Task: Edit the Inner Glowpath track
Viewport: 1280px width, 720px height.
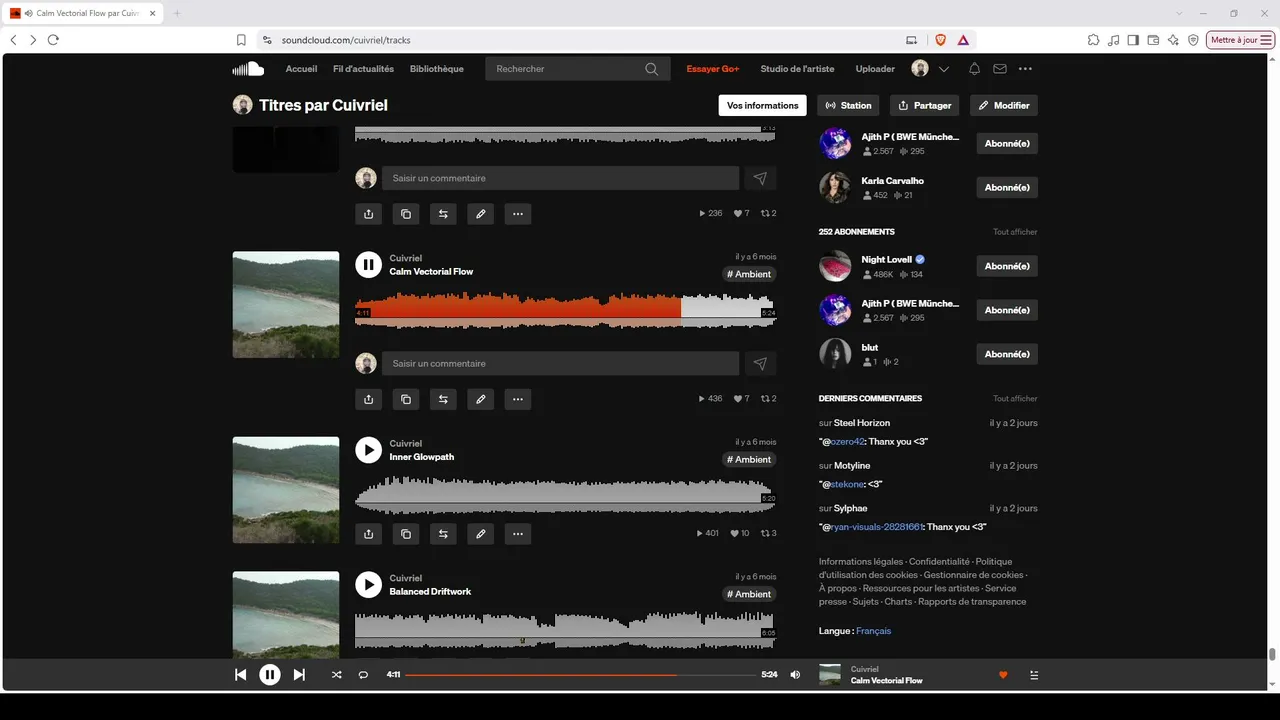Action: (480, 534)
